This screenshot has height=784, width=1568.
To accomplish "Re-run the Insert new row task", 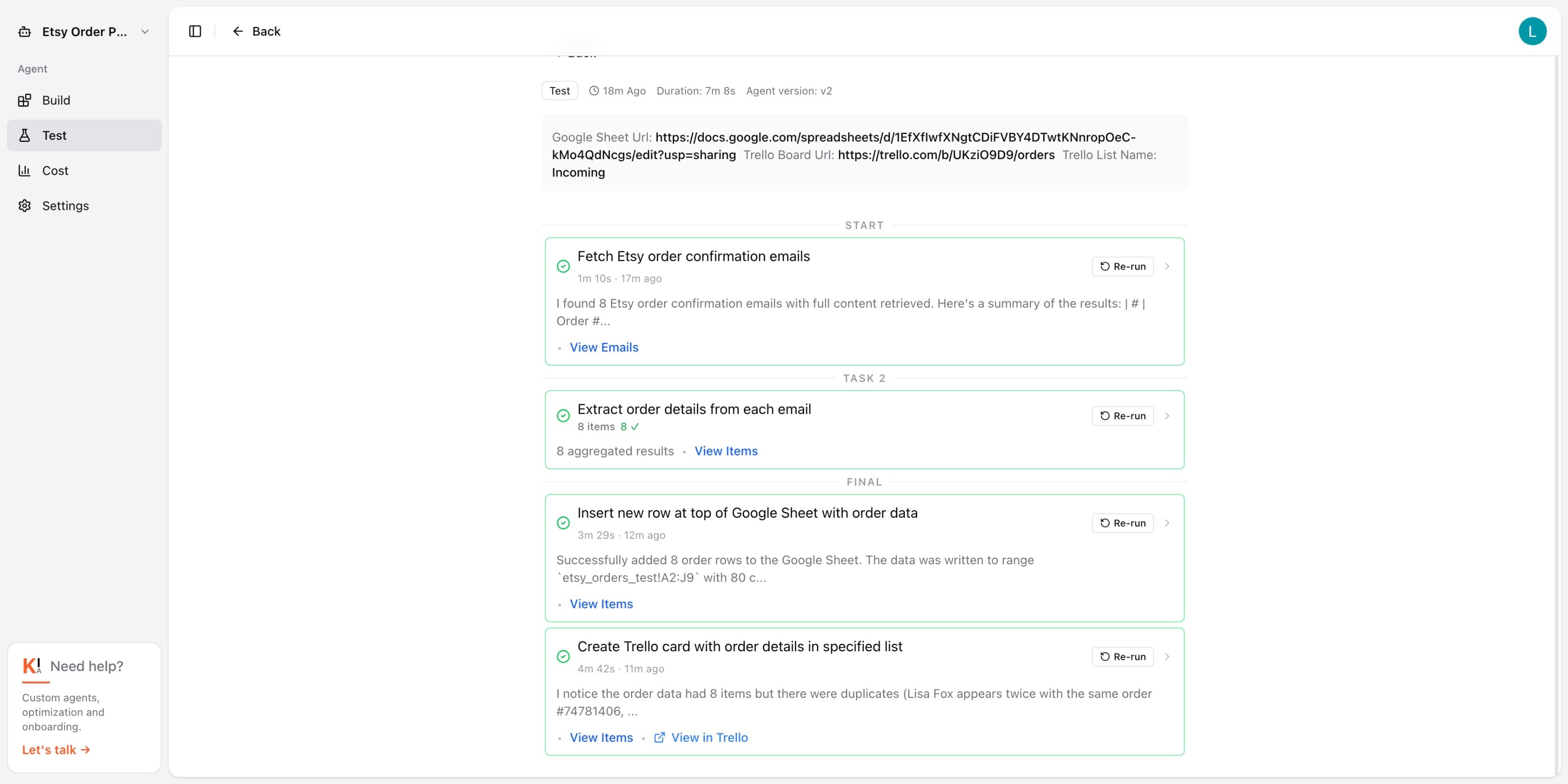I will [x=1122, y=523].
